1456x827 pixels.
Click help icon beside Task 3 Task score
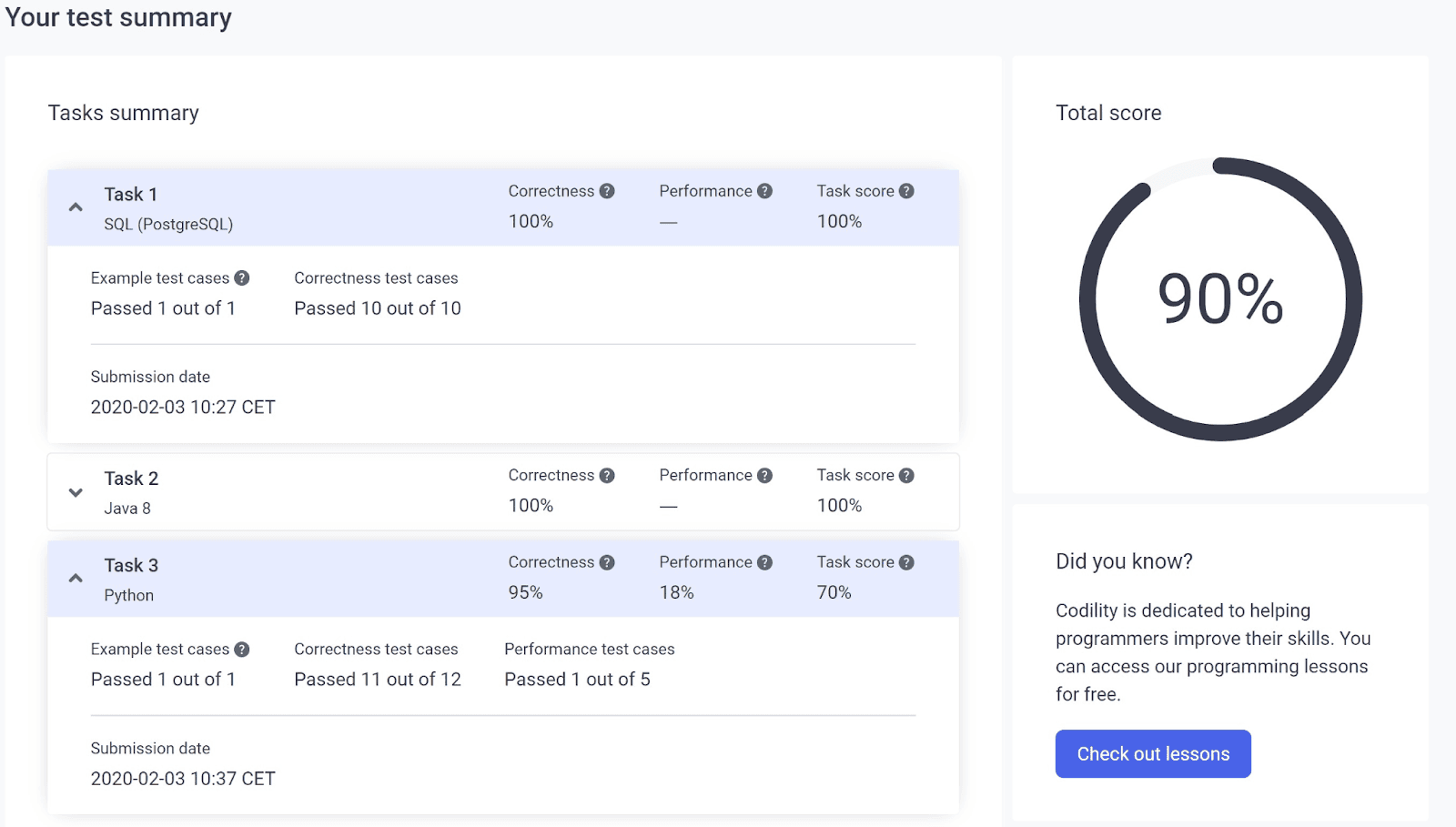pyautogui.click(x=906, y=563)
